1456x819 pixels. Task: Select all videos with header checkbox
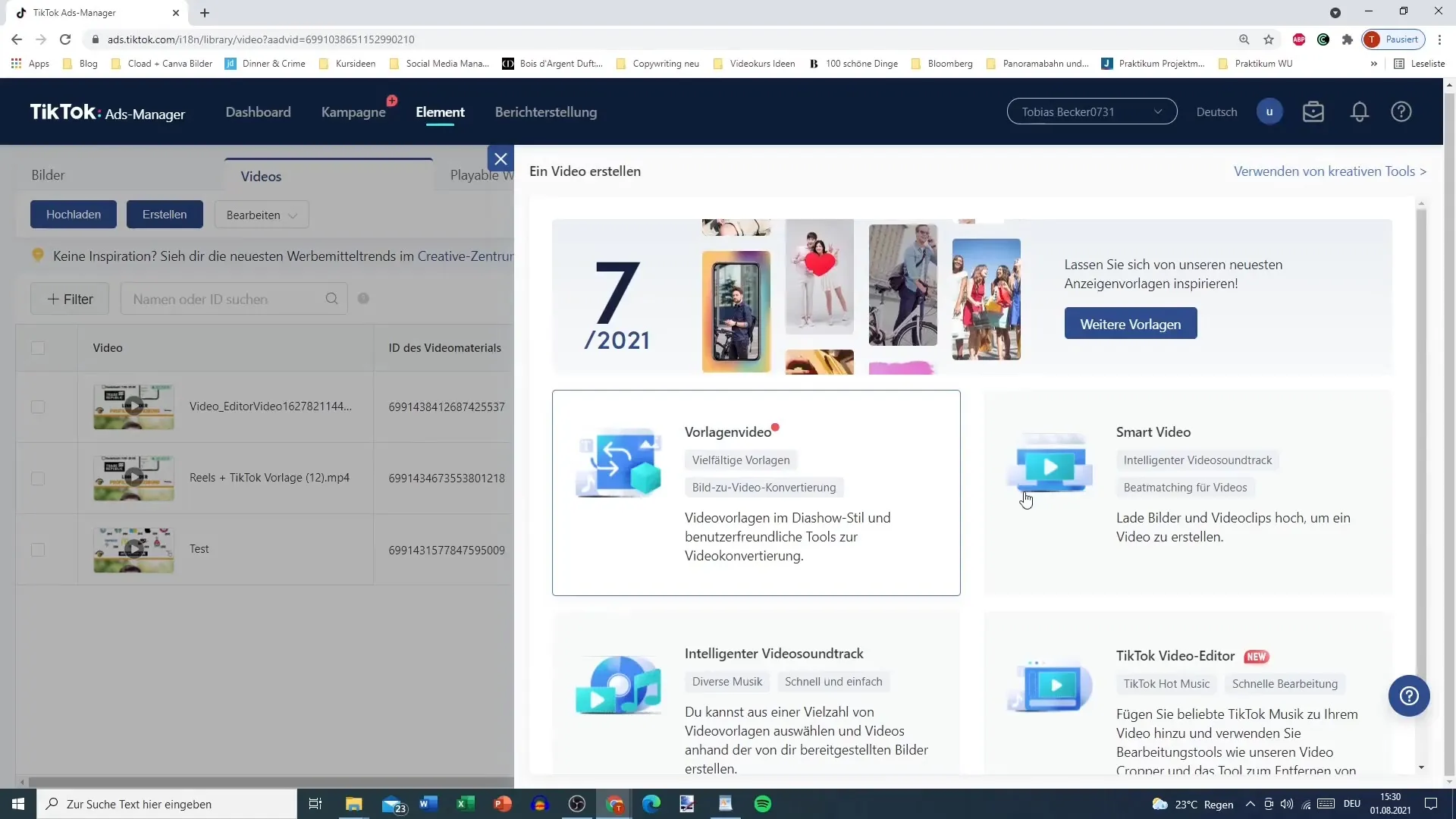pyautogui.click(x=38, y=348)
